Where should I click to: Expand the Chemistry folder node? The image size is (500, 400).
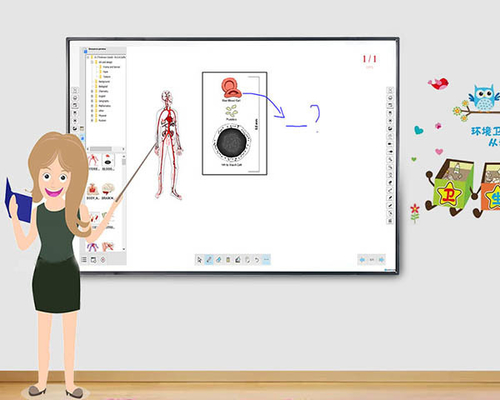[x=92, y=91]
